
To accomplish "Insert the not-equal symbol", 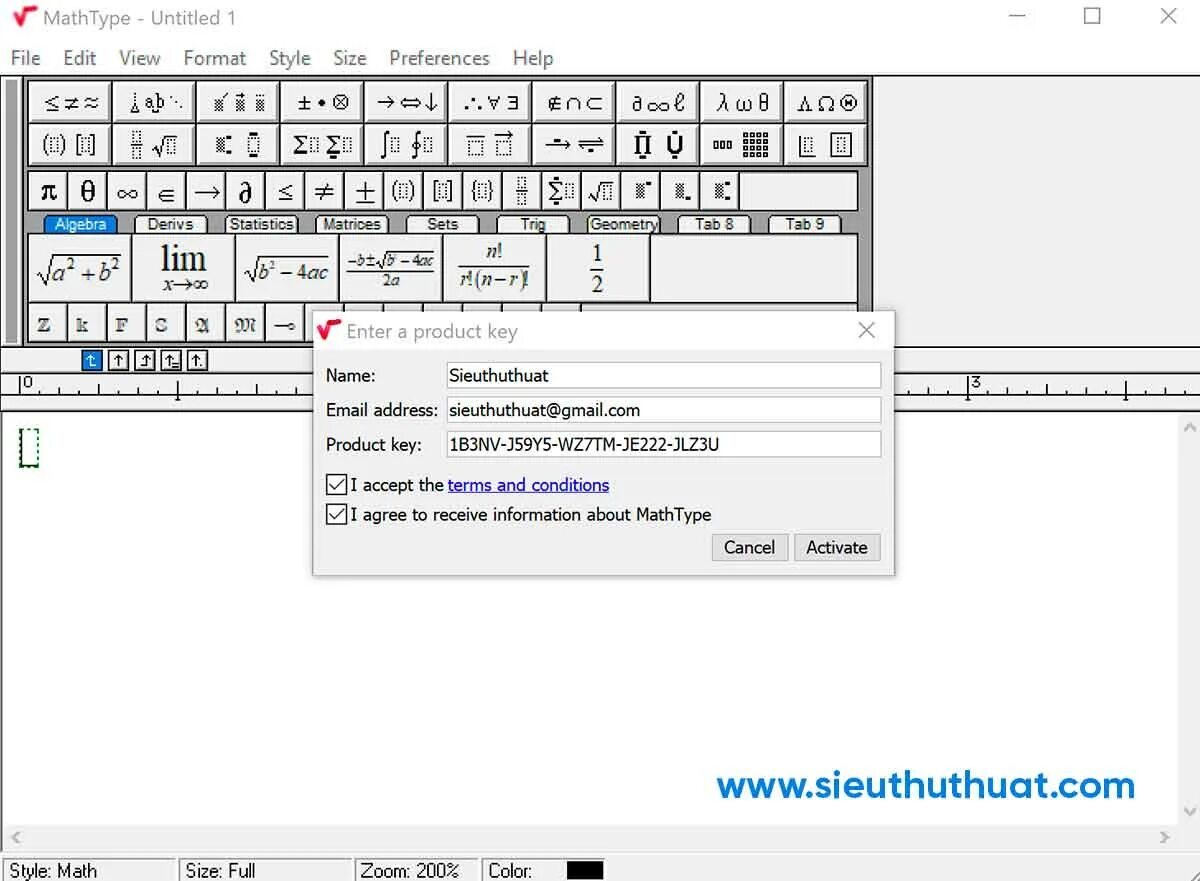I will (x=325, y=191).
